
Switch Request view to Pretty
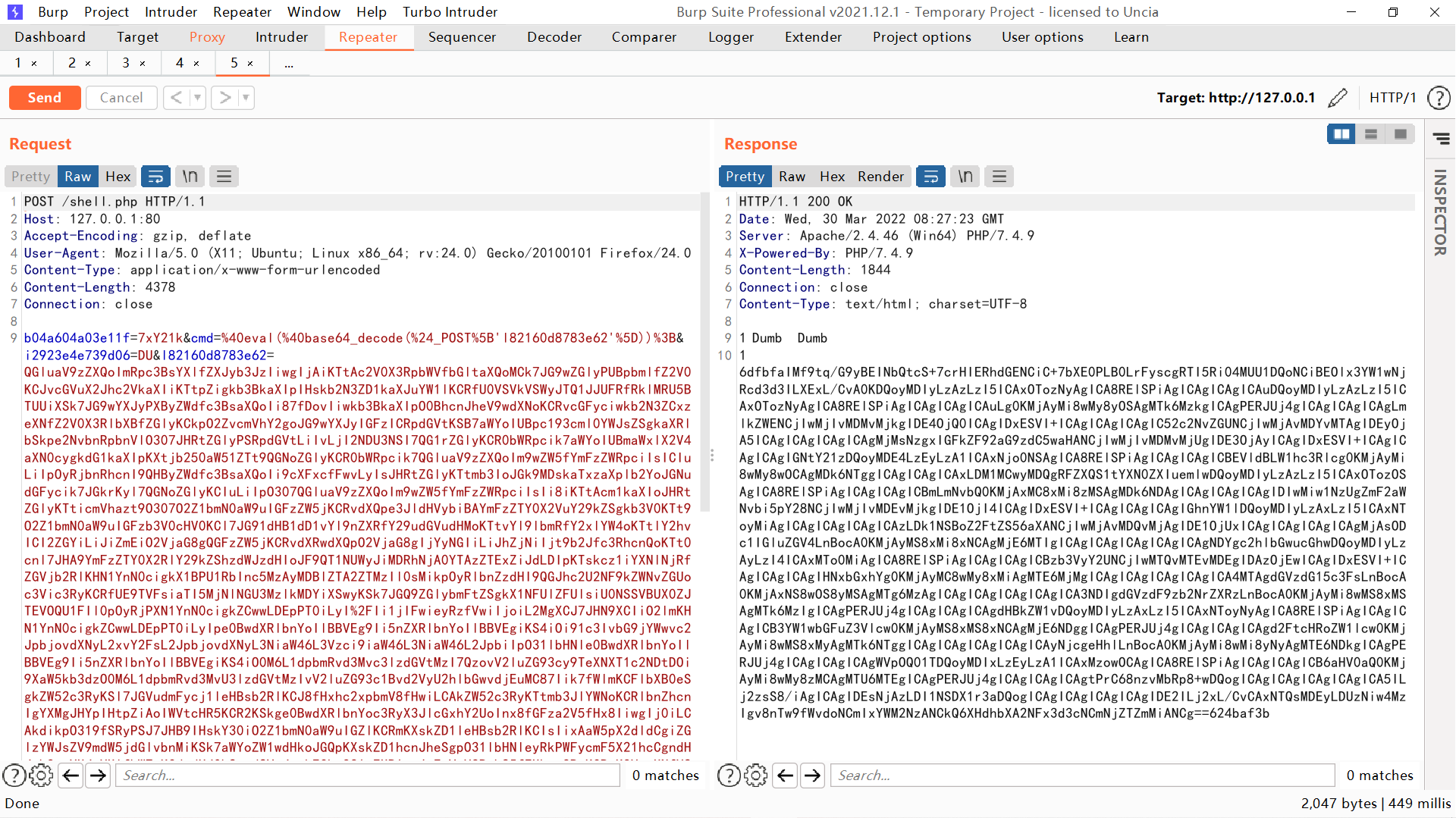(x=30, y=177)
